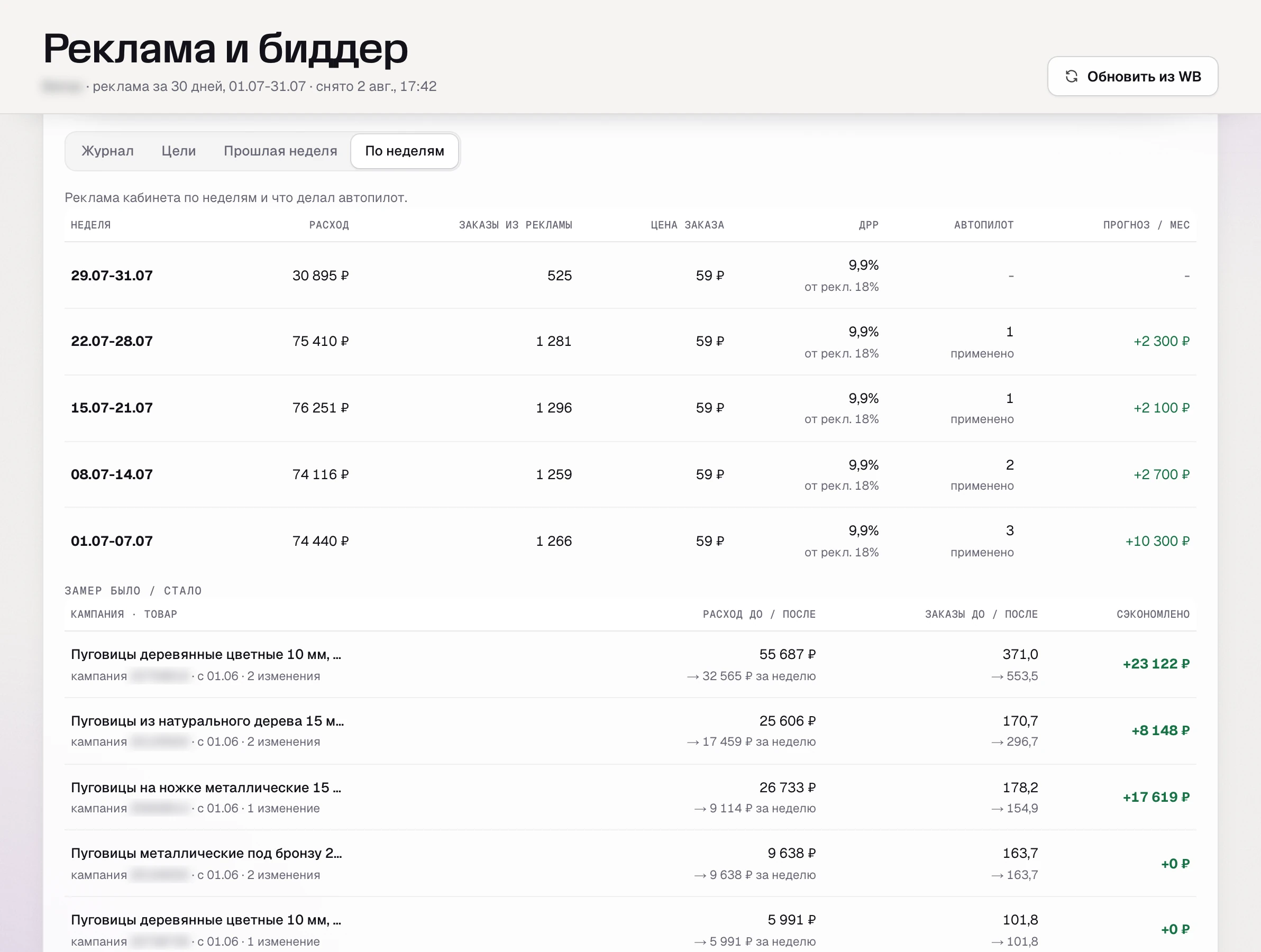Click the orders count 525

(559, 276)
